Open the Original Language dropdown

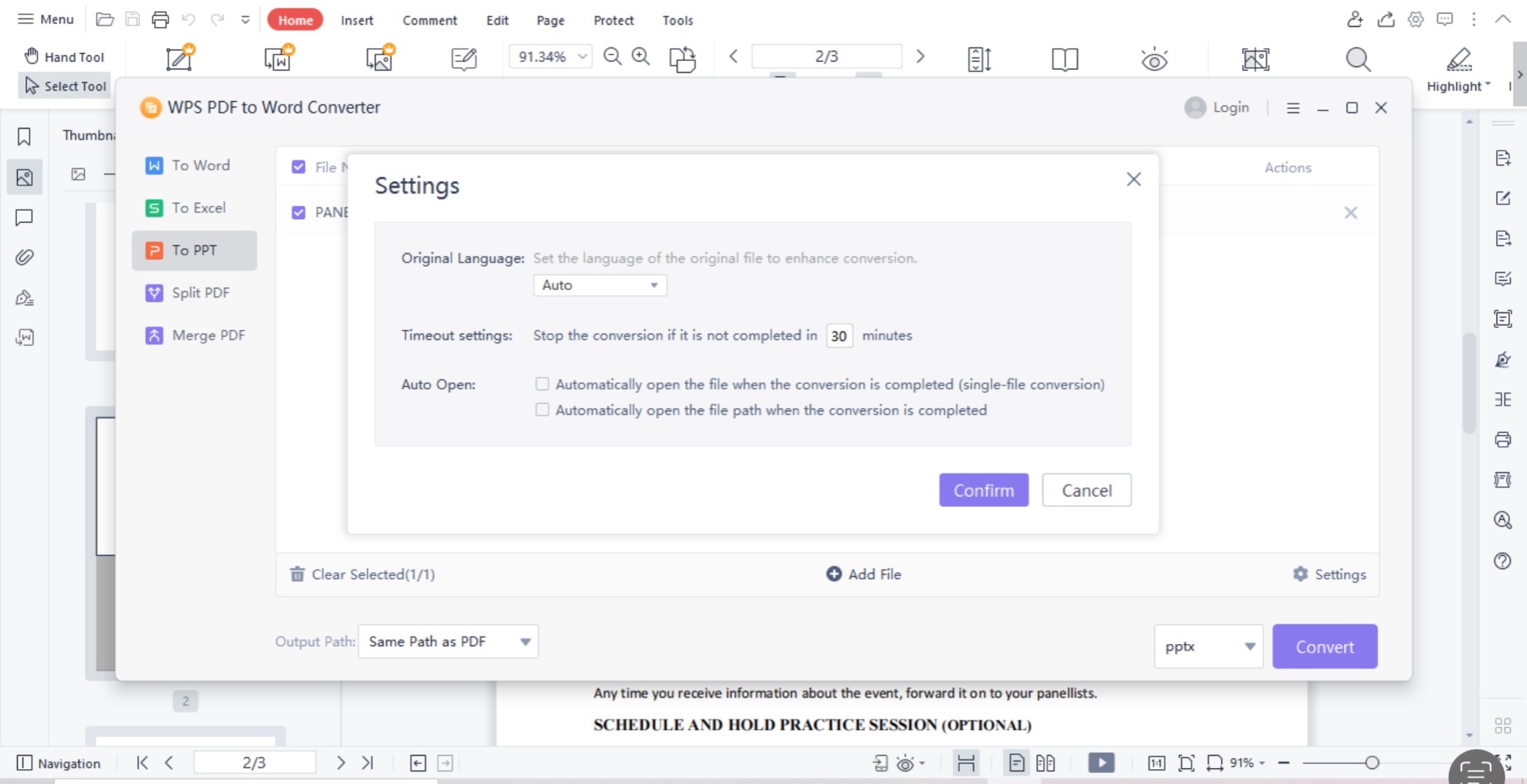[x=599, y=285]
